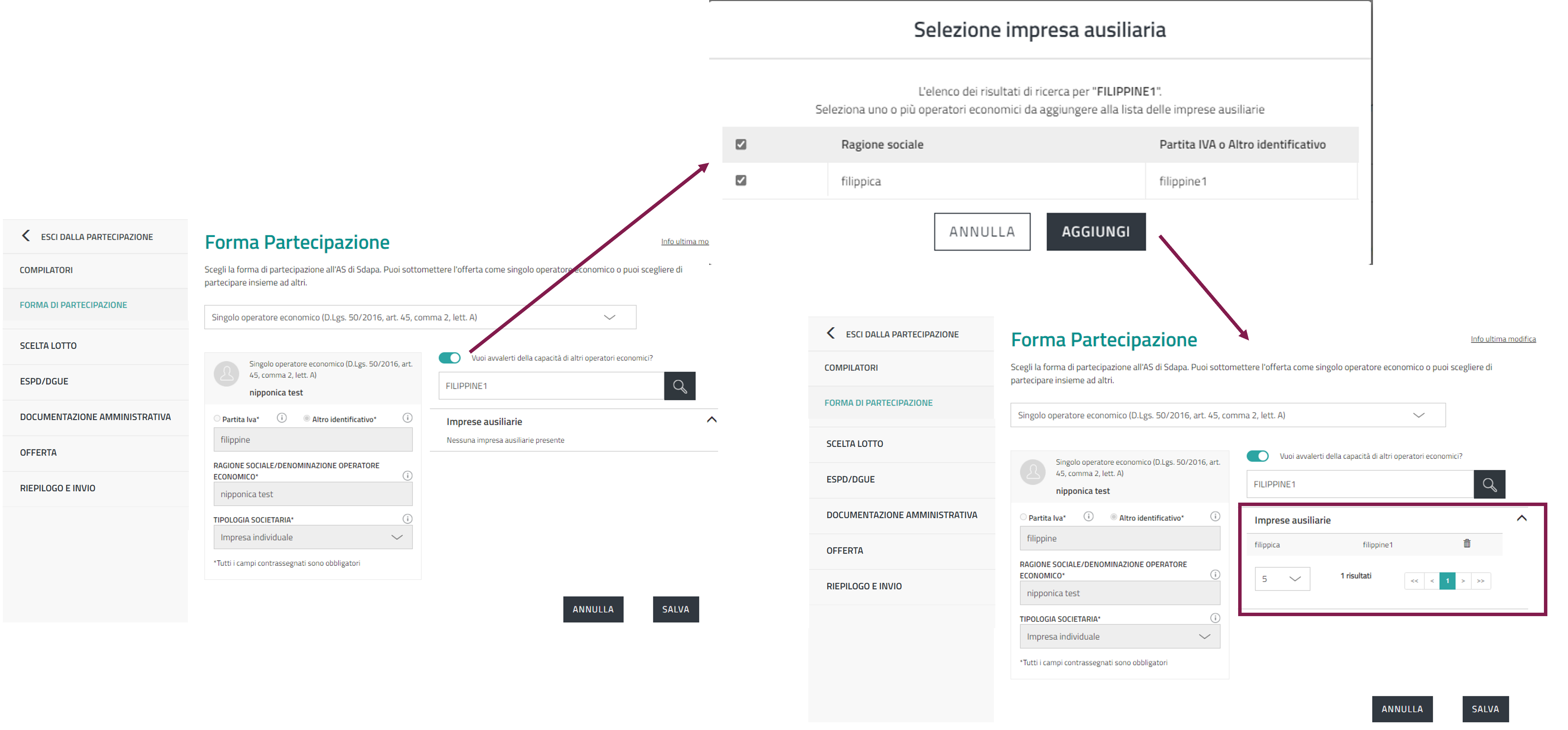Screen dimensions: 1568x730
Task: Click ESCI DALLA PARTECIPAZIONE back arrow in left screenshot
Action: click(25, 236)
